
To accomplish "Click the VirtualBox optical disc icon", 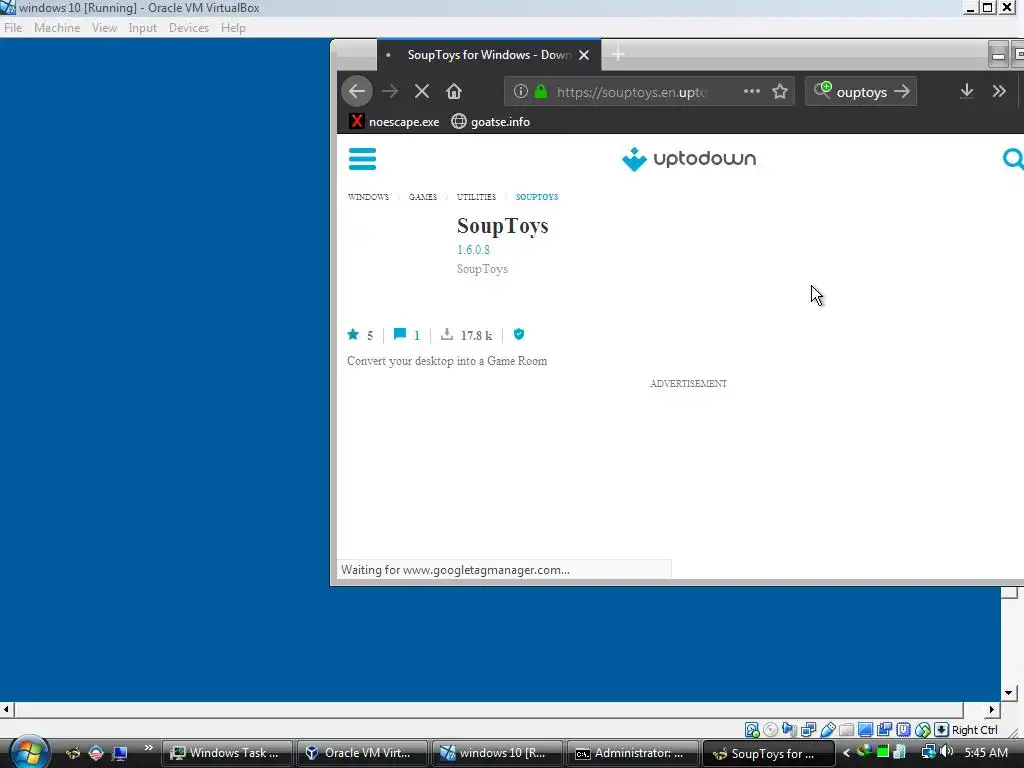I will [771, 729].
